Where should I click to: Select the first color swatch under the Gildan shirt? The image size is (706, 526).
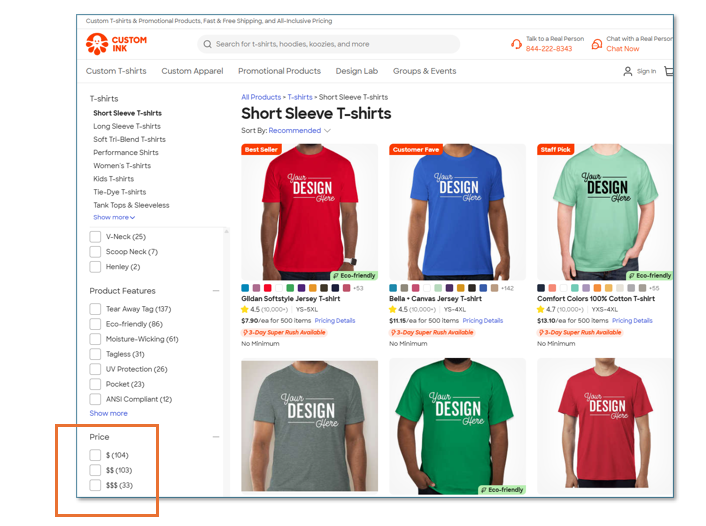246,288
